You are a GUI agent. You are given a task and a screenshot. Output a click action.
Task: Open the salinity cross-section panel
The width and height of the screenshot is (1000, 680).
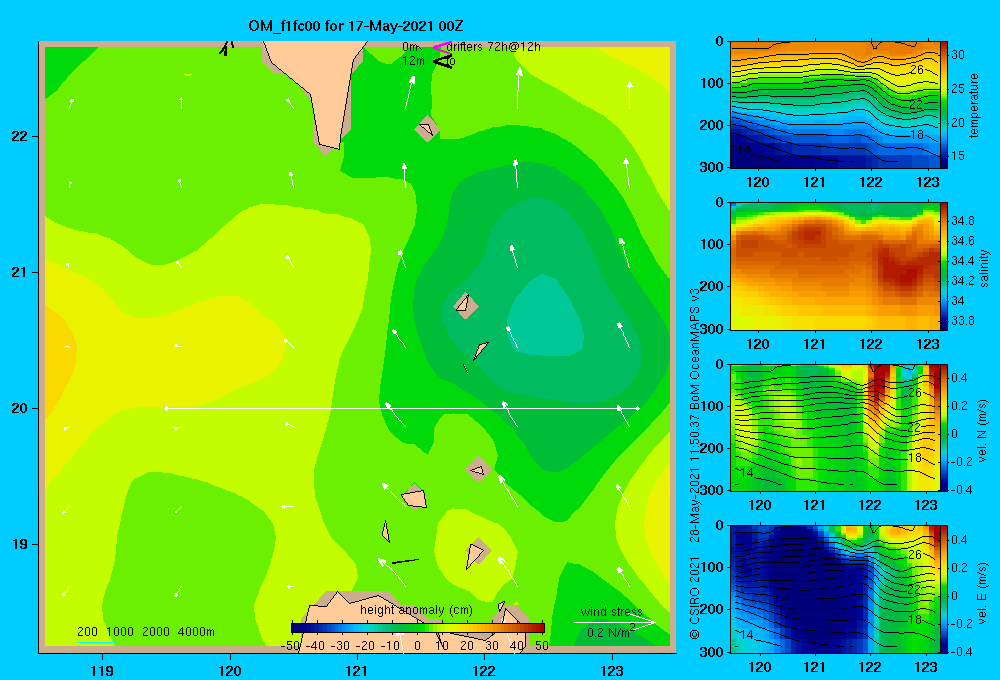click(x=835, y=266)
